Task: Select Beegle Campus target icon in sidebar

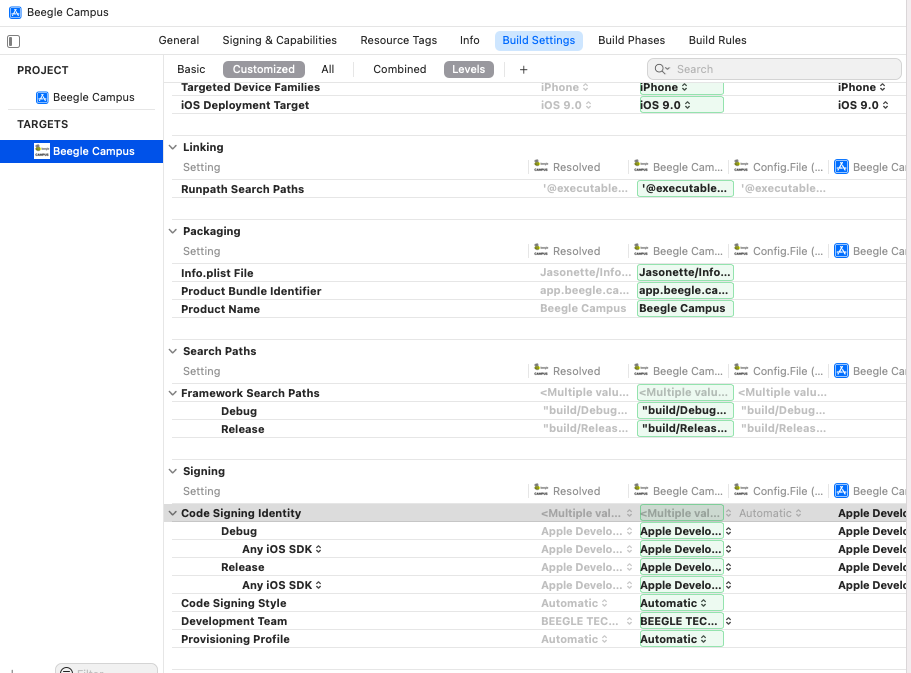Action: [x=42, y=151]
